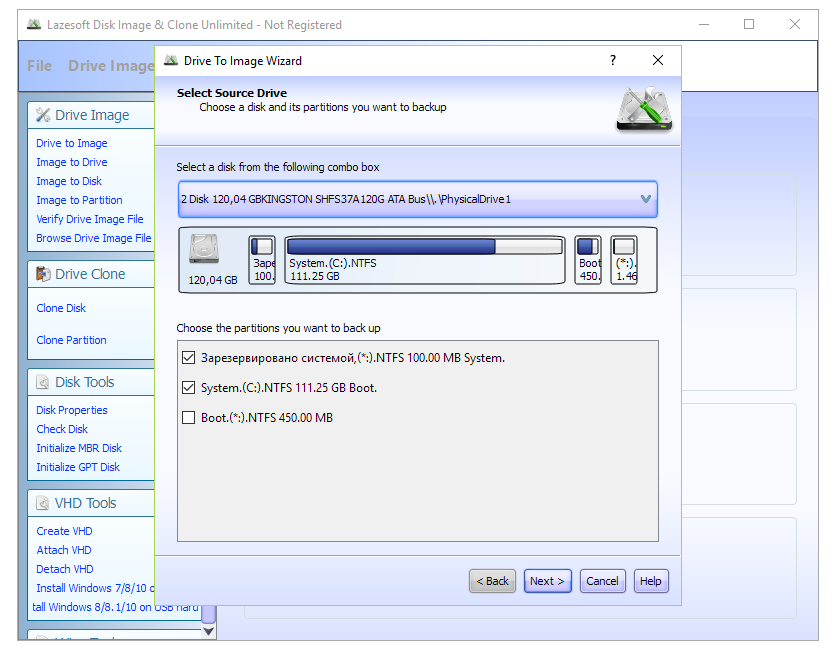Select the System (C:) NTFS 111.25 GB partition bar
This screenshot has height=667, width=837.
pyautogui.click(x=424, y=260)
